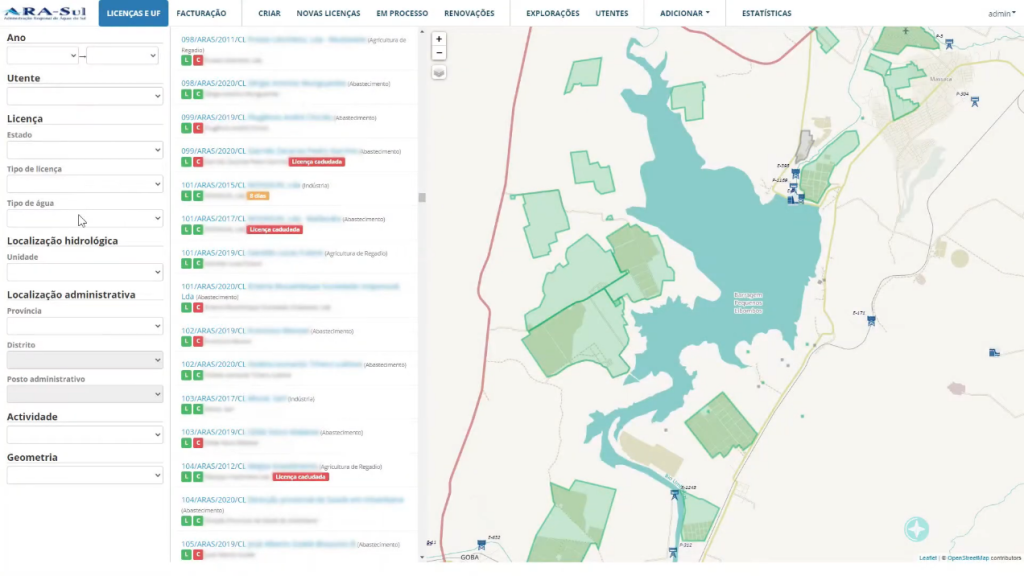This screenshot has width=1024, height=576.
Task: Open the ESTATÍSTICAS menu item
Action: [x=766, y=13]
